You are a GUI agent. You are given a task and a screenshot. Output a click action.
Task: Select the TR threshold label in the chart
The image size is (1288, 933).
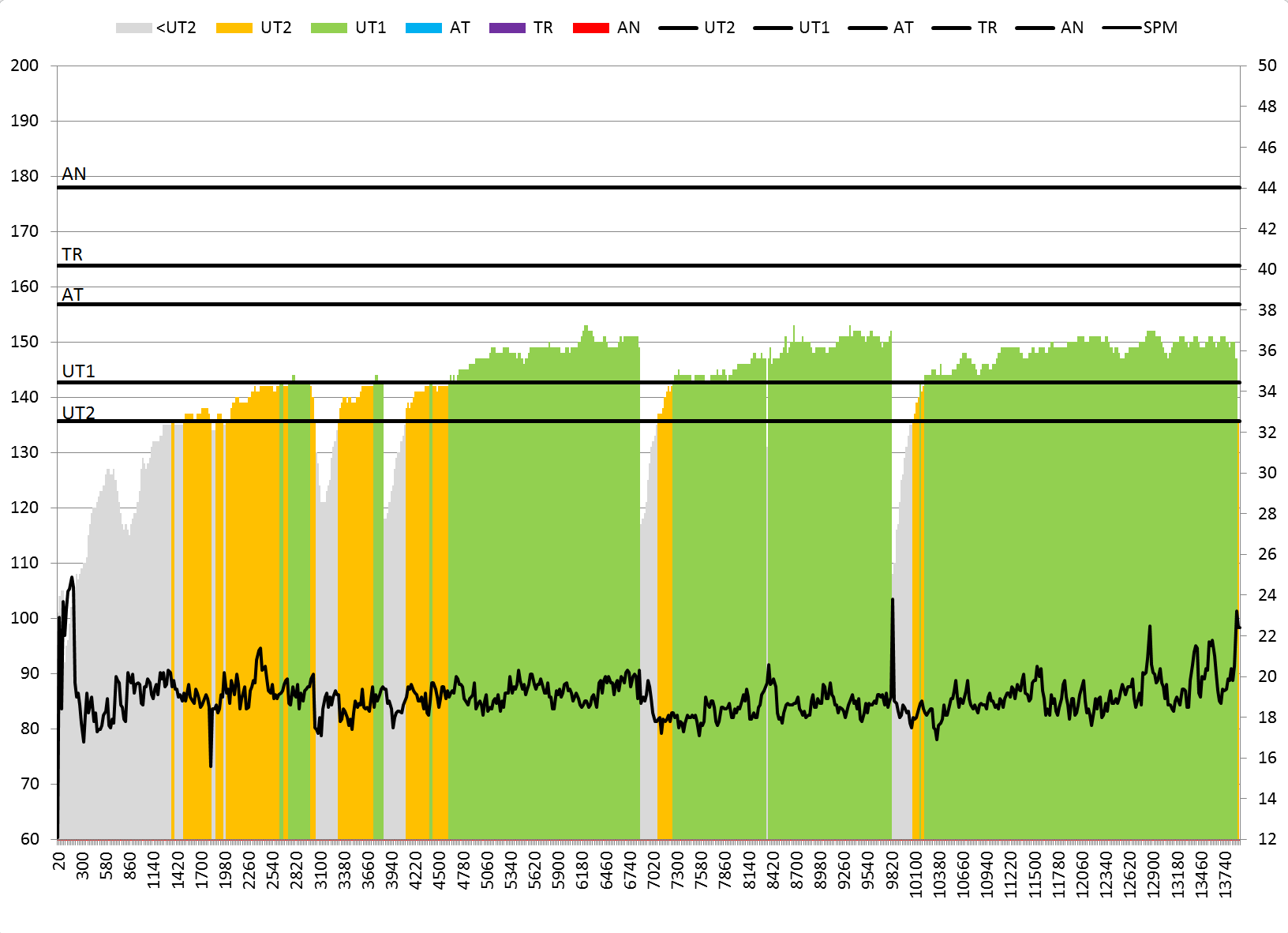point(73,254)
